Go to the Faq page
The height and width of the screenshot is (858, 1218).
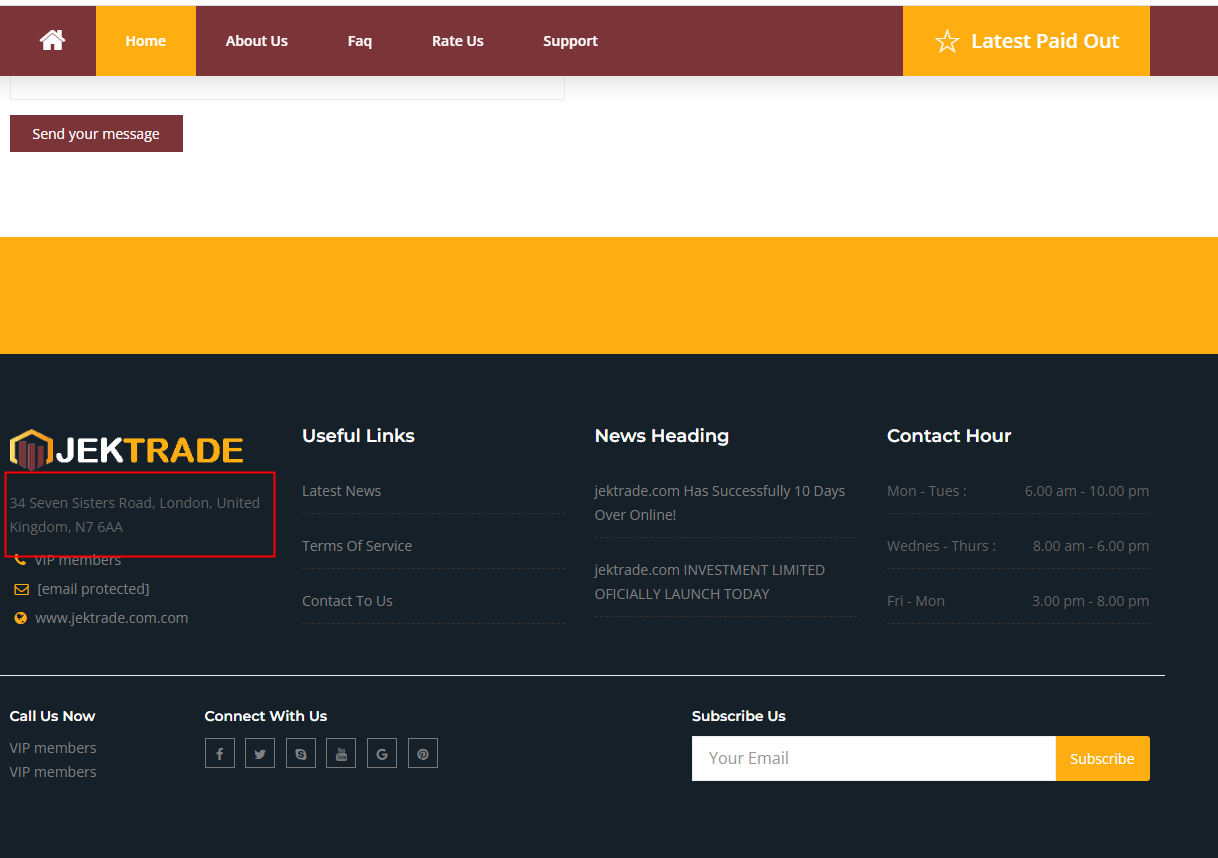click(x=359, y=41)
